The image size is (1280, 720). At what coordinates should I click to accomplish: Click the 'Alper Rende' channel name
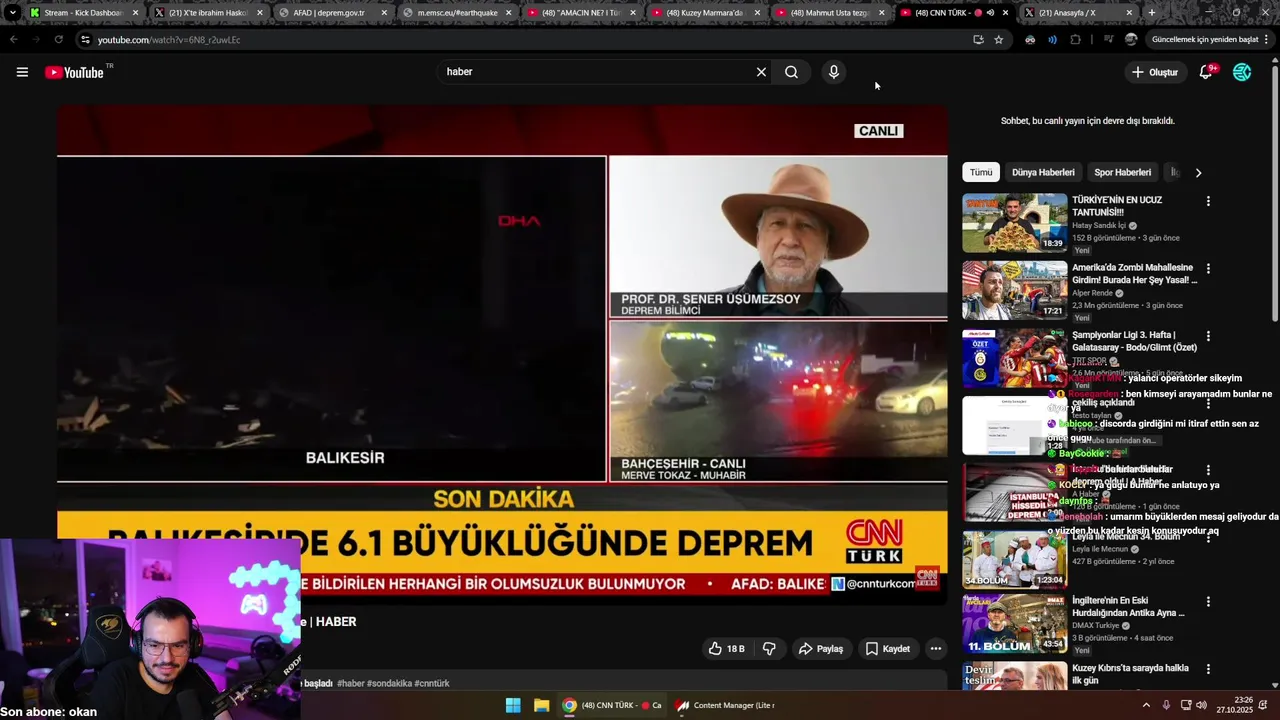pyautogui.click(x=1092, y=293)
